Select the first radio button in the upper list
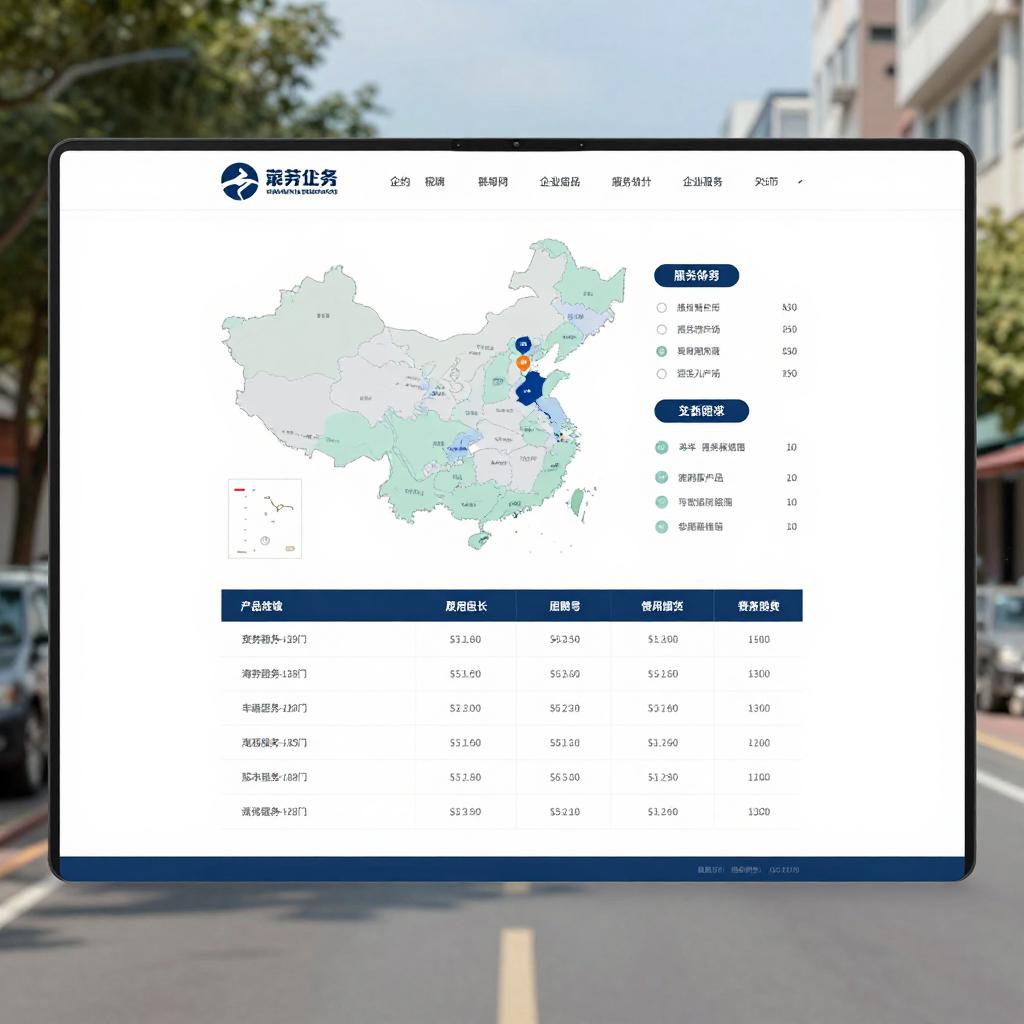 tap(662, 308)
